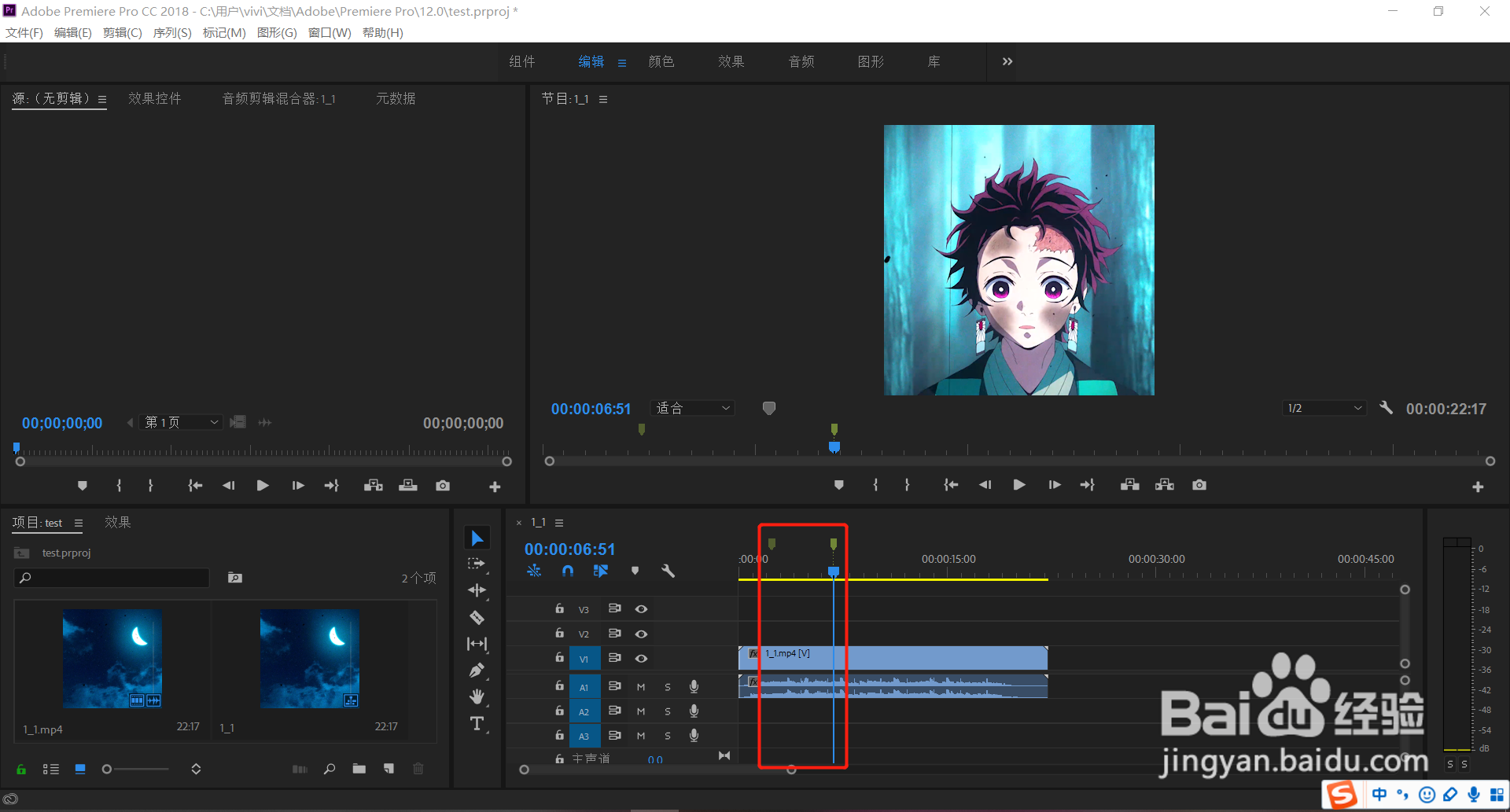The image size is (1510, 812).
Task: Open the zoom level 适合 dropdown
Action: click(693, 408)
